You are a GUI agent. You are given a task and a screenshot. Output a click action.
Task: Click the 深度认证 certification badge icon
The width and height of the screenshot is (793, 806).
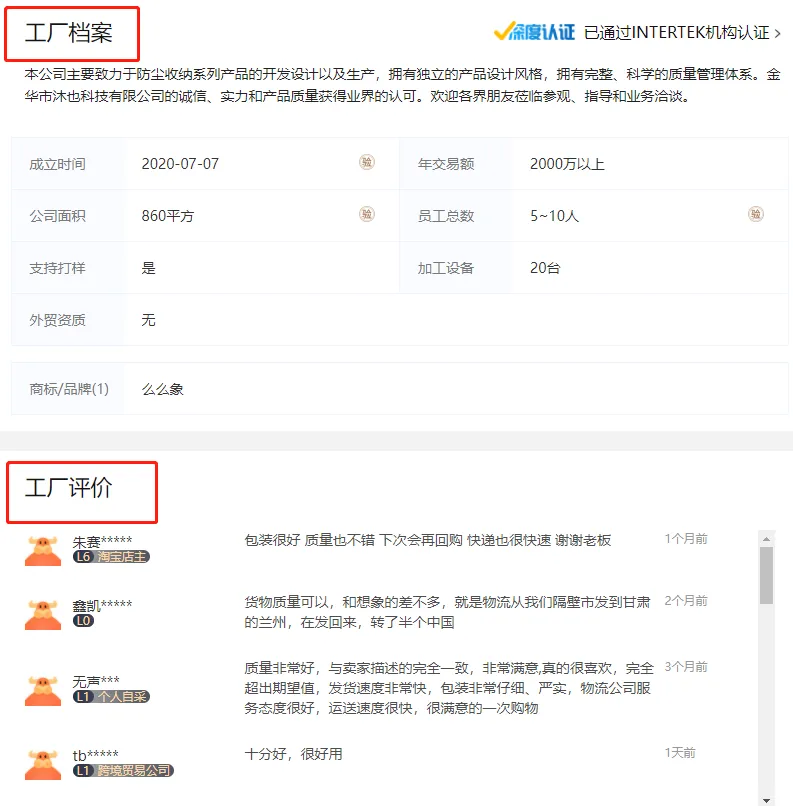tap(534, 32)
